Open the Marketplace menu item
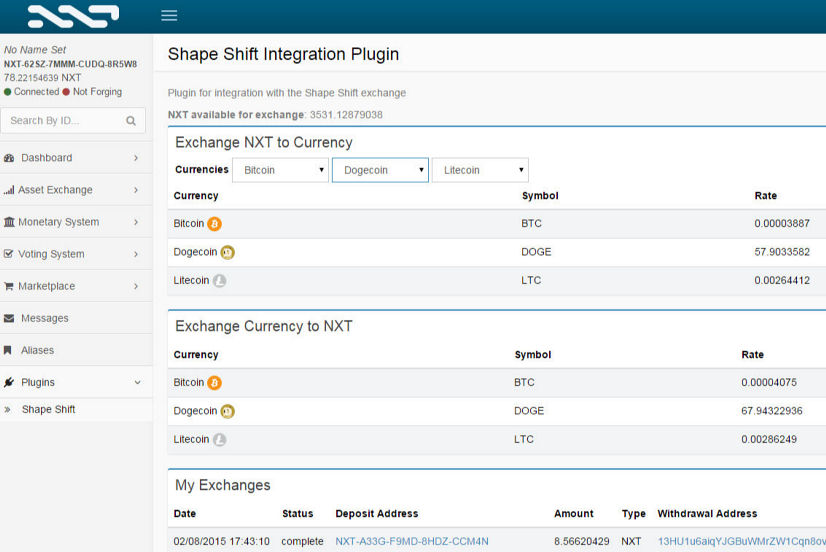The width and height of the screenshot is (826, 552). (76, 287)
